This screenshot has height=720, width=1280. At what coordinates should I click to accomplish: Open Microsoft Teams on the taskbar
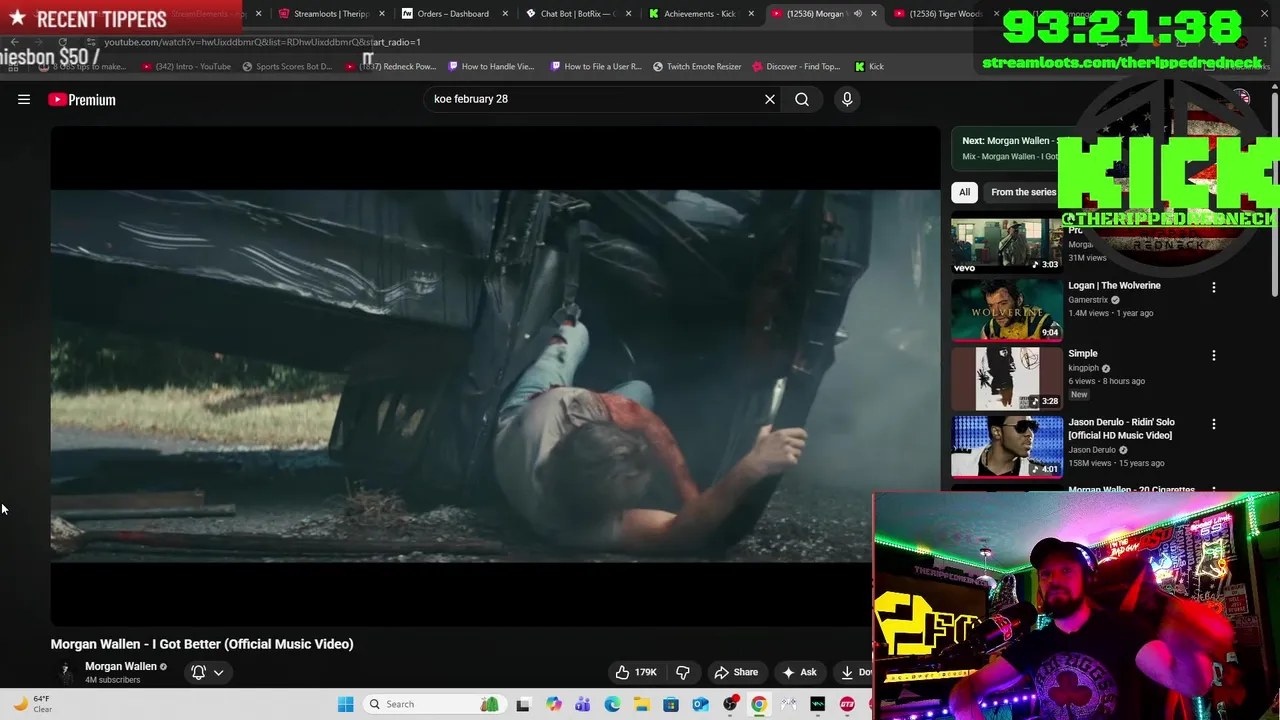pos(582,704)
